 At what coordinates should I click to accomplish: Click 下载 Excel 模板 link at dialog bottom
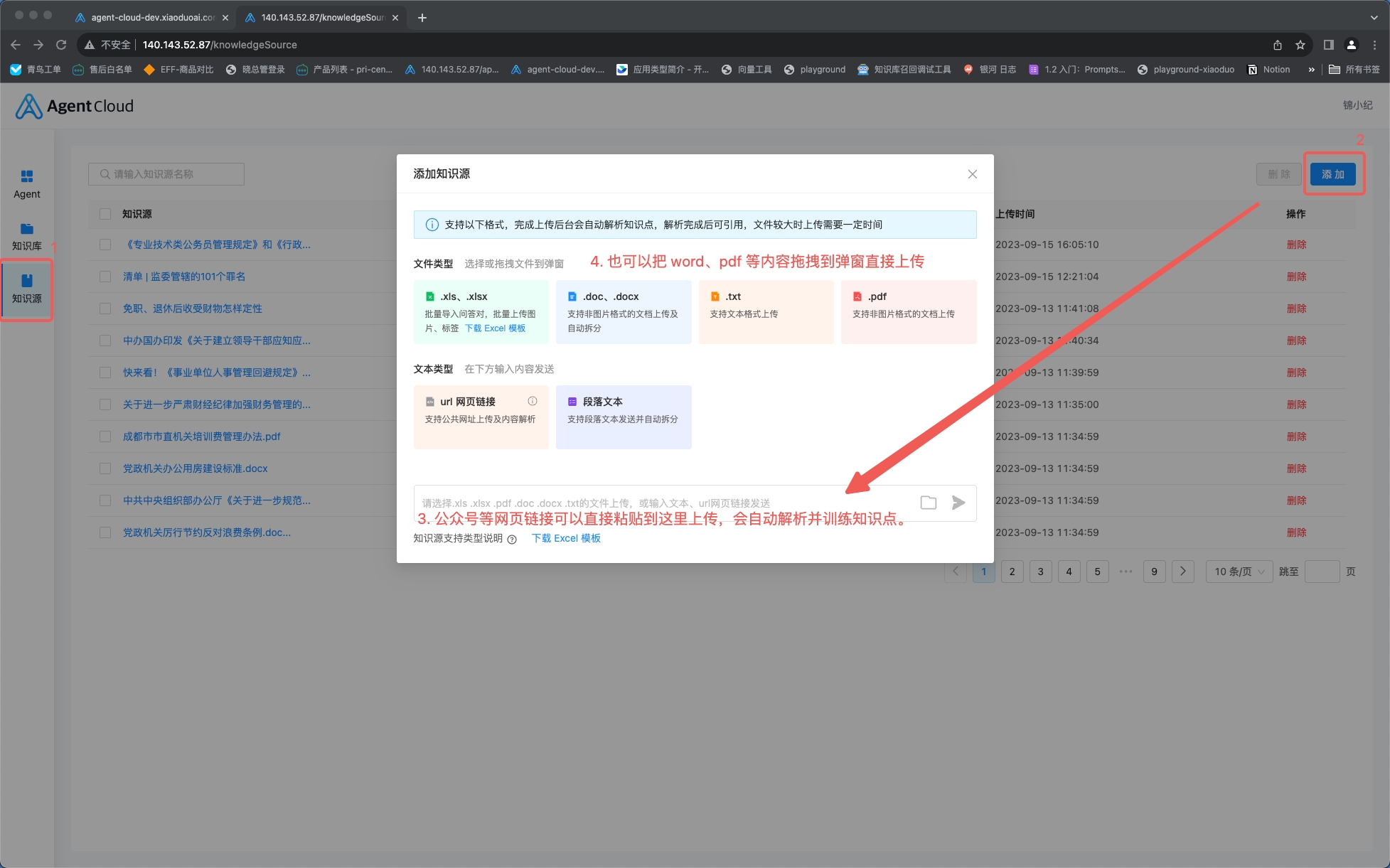566,538
